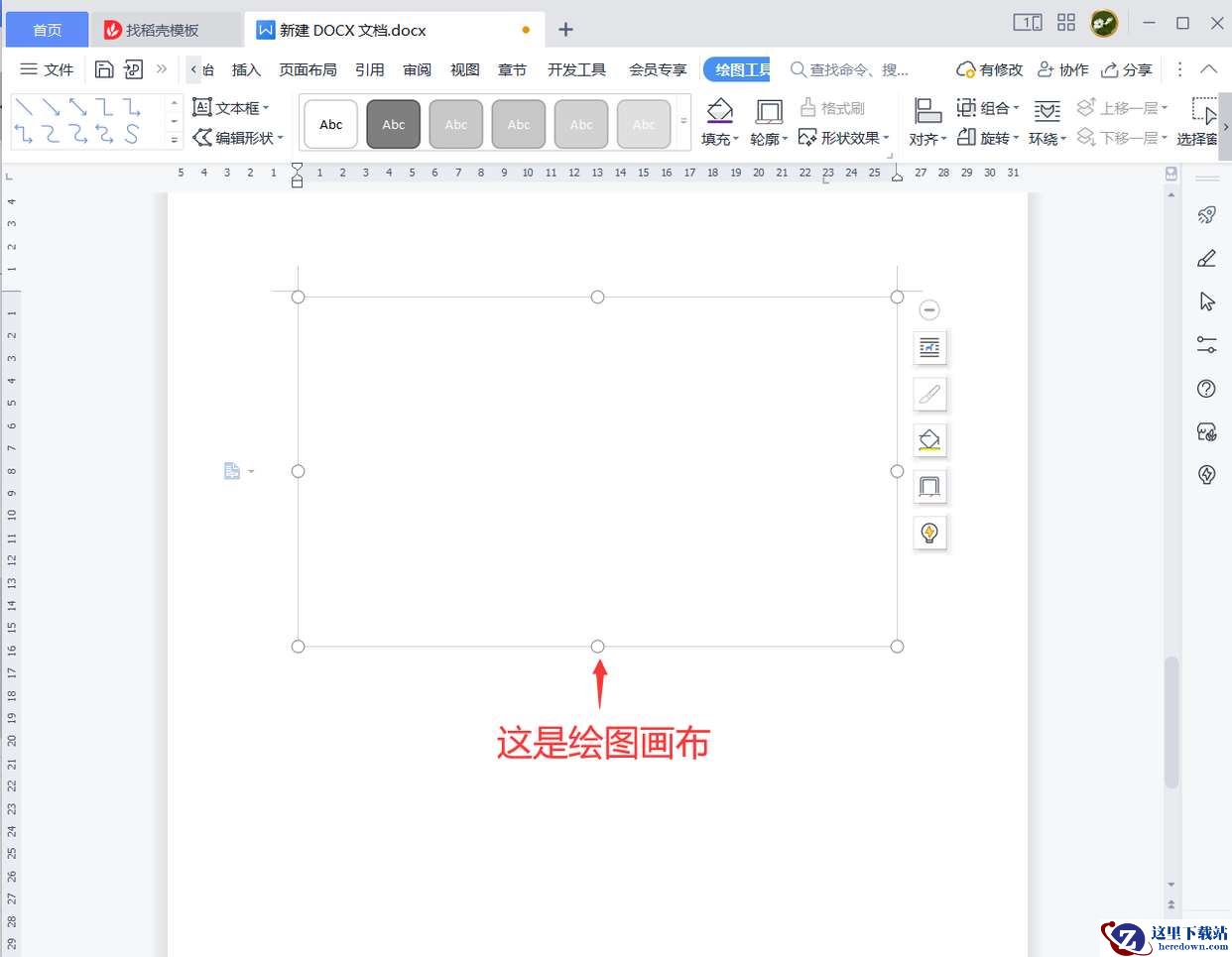Open the 开发工具 tab
This screenshot has width=1232, height=957.
click(x=576, y=69)
